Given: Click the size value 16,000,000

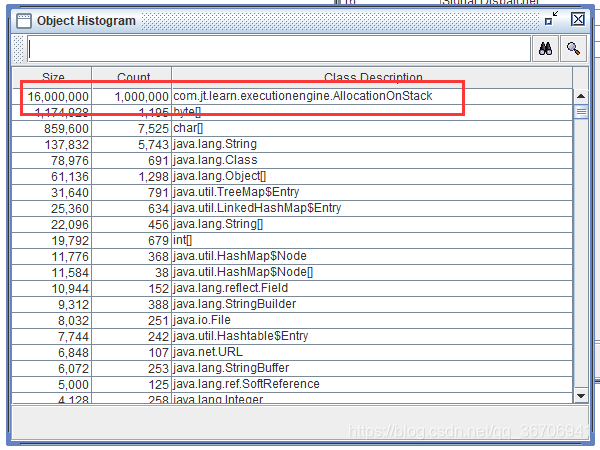Looking at the screenshot, I should click(58, 97).
